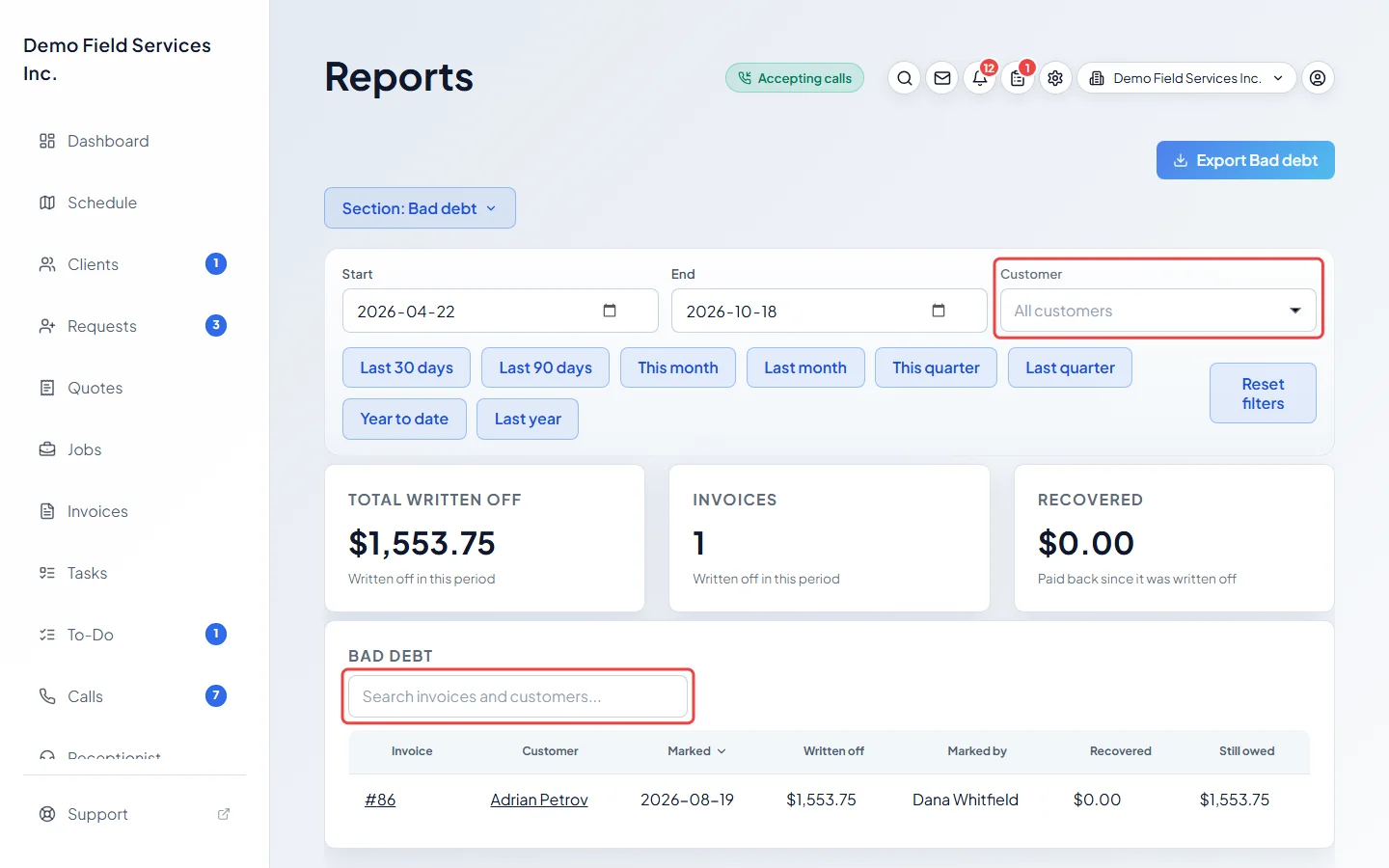Open the user profile icon
Viewport: 1389px width, 868px height.
[1318, 78]
